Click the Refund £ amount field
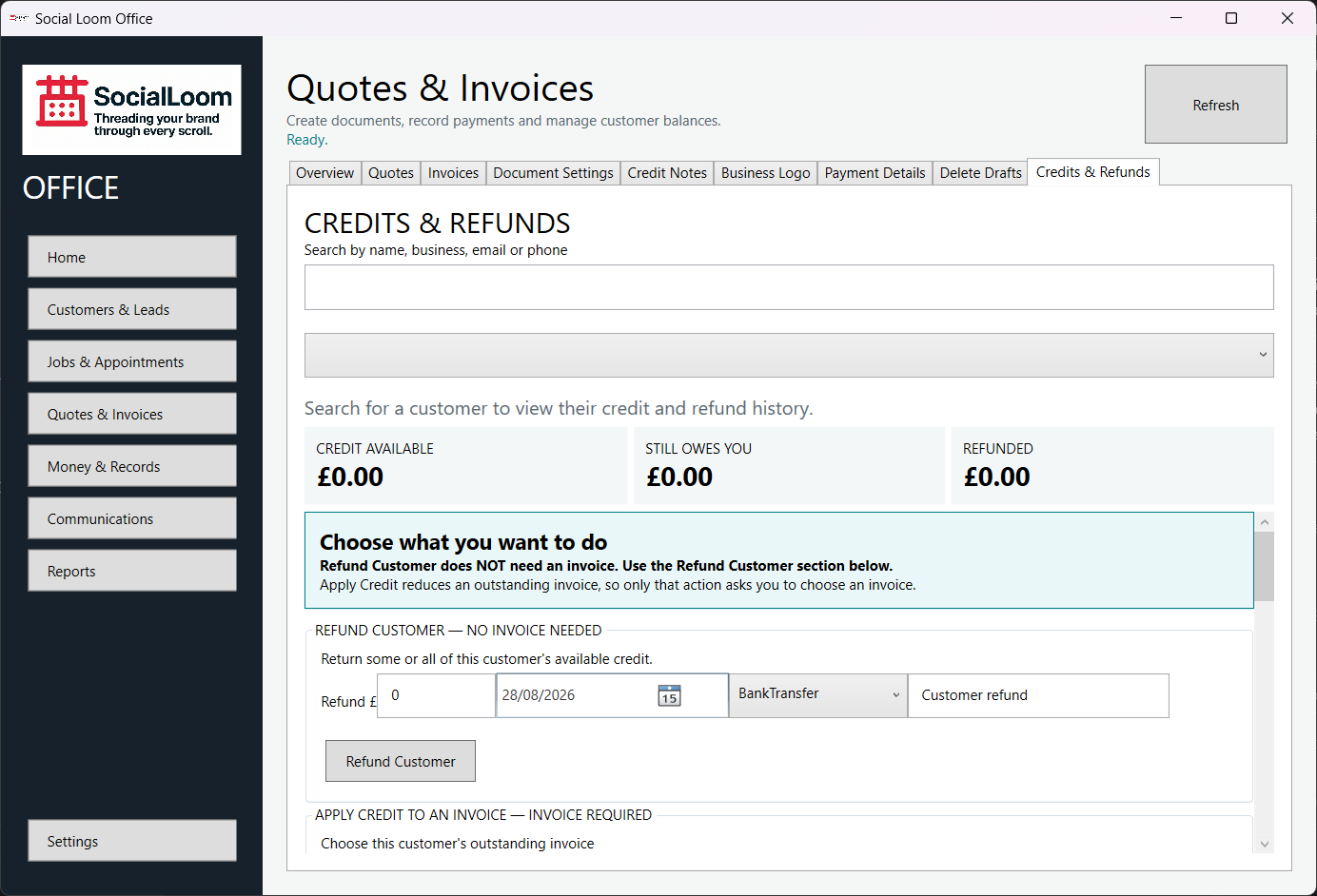The width and height of the screenshot is (1317, 896). coord(436,695)
